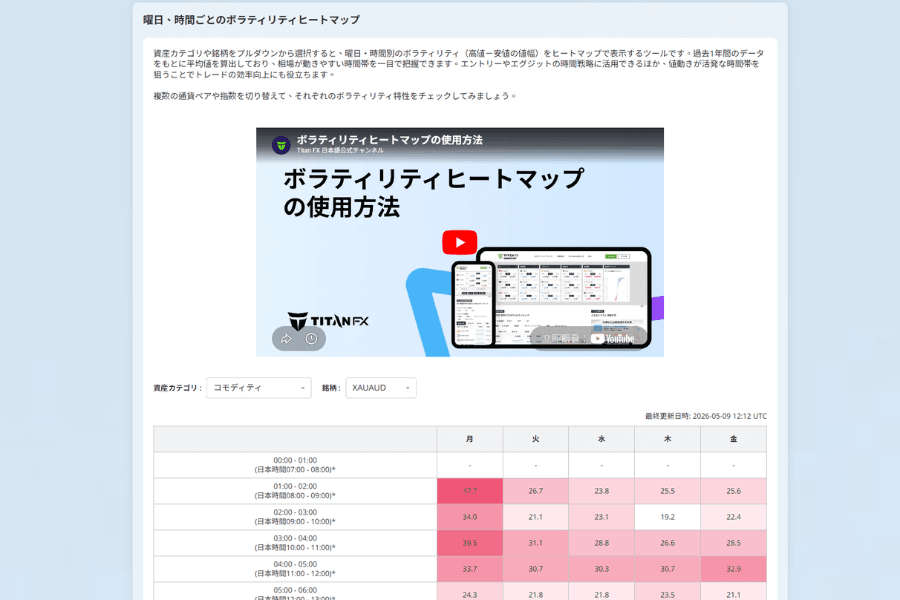Click the heatmap cell with value 19.2

(x=668, y=517)
